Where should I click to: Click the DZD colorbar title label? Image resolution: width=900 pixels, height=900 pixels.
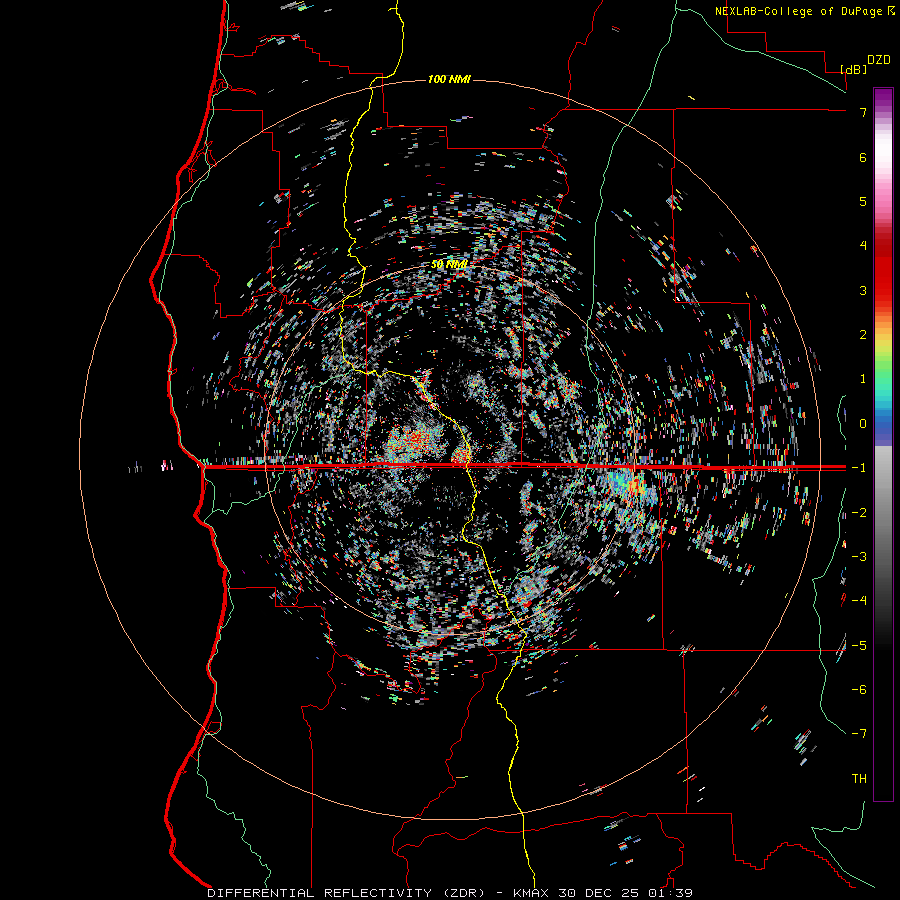coord(879,60)
